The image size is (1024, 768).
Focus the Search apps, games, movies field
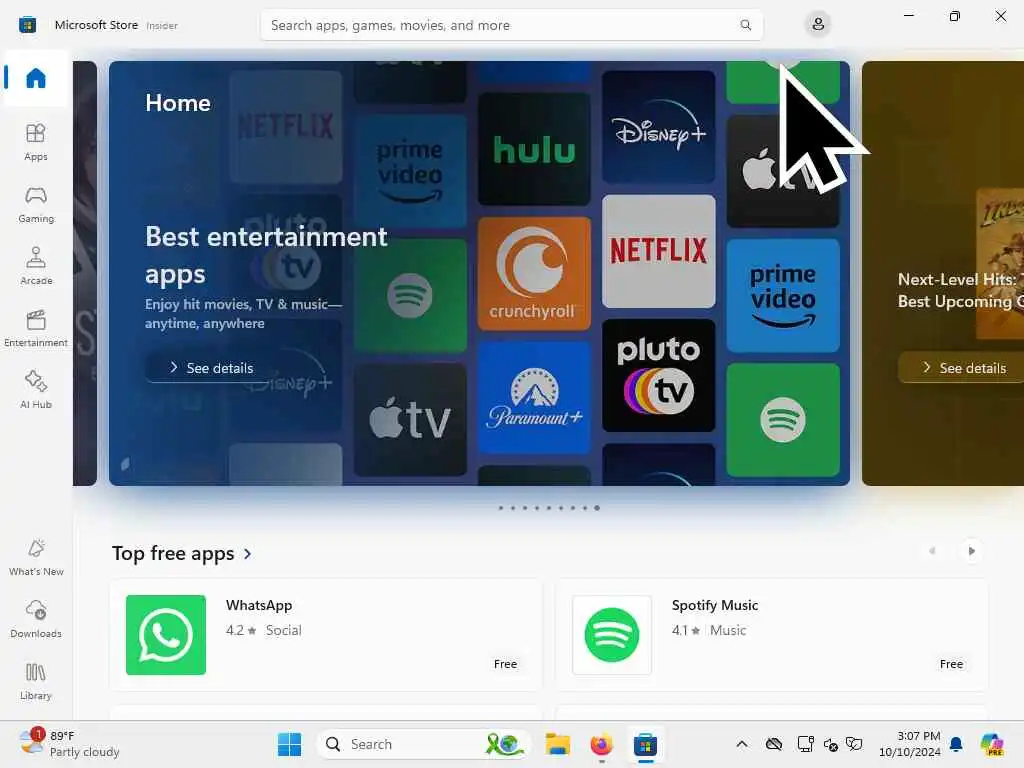[511, 25]
